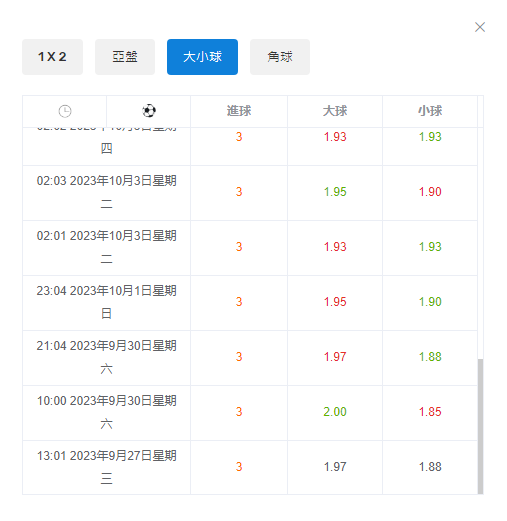Click the soccer ball icon column header

pos(149,111)
